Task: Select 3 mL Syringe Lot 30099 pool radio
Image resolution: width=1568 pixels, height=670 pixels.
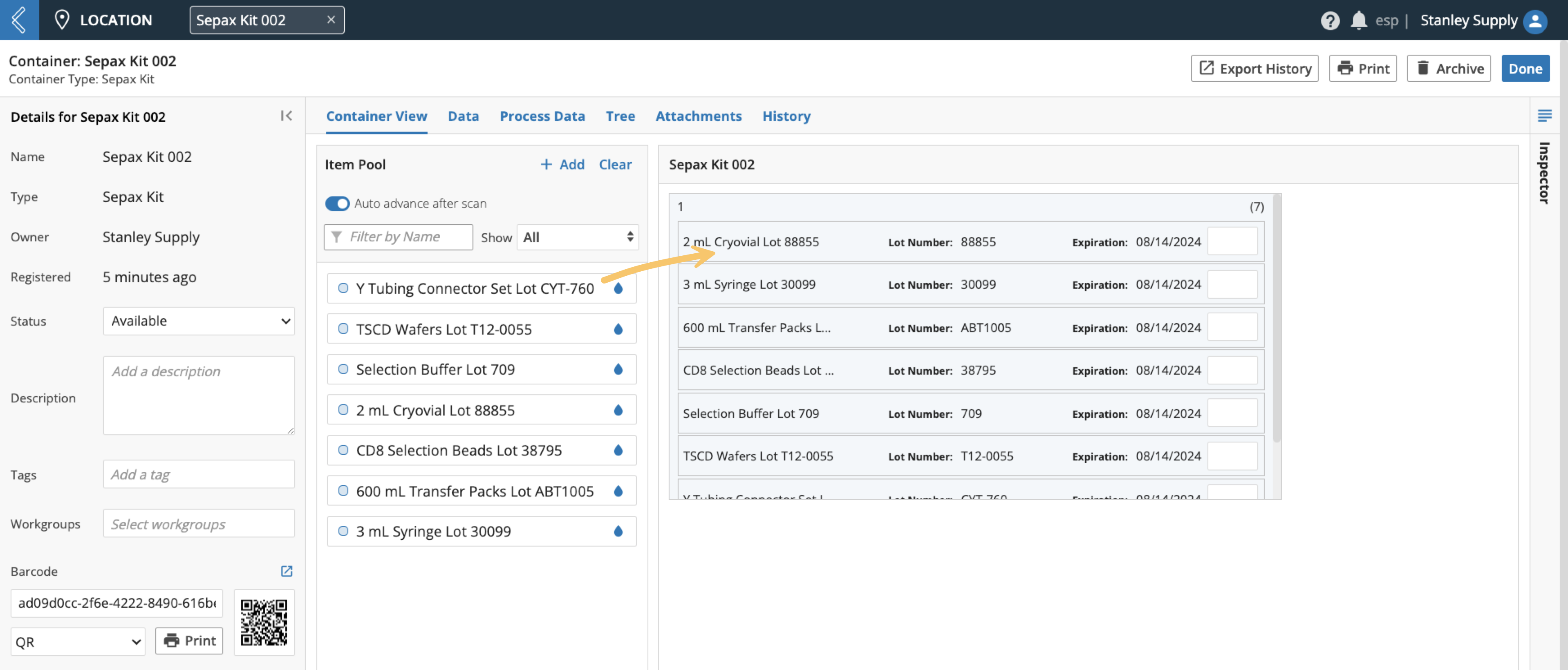Action: [343, 531]
